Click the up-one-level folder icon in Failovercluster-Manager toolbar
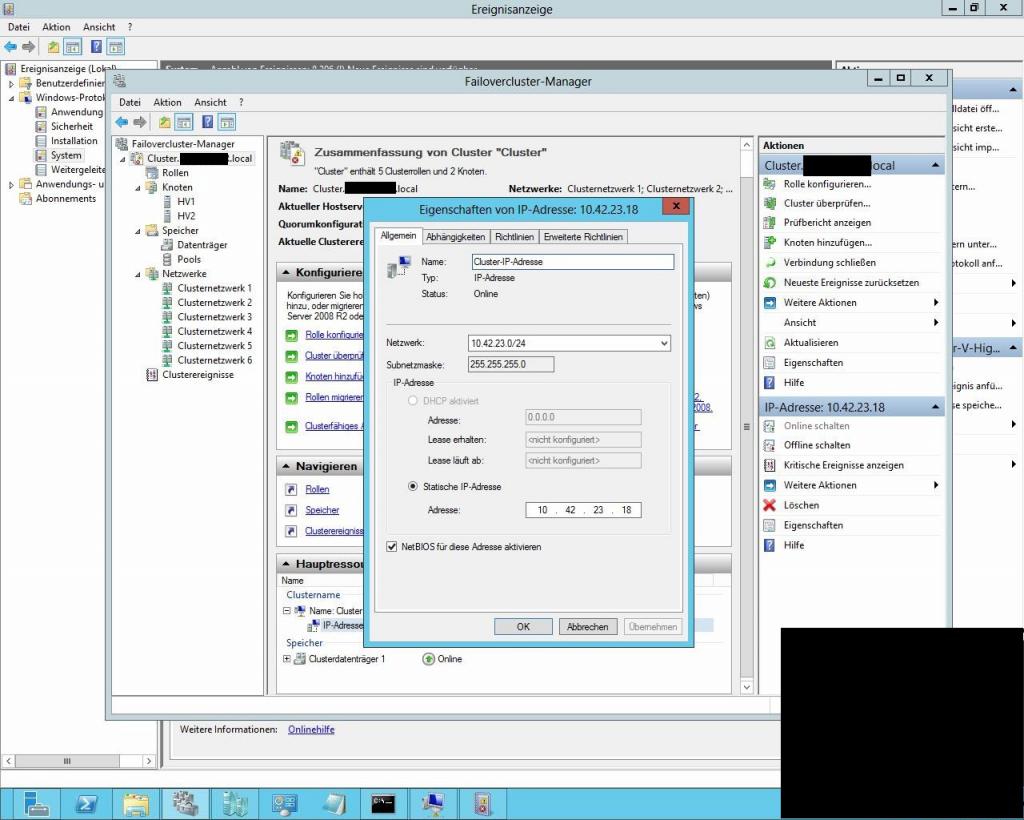 click(165, 122)
